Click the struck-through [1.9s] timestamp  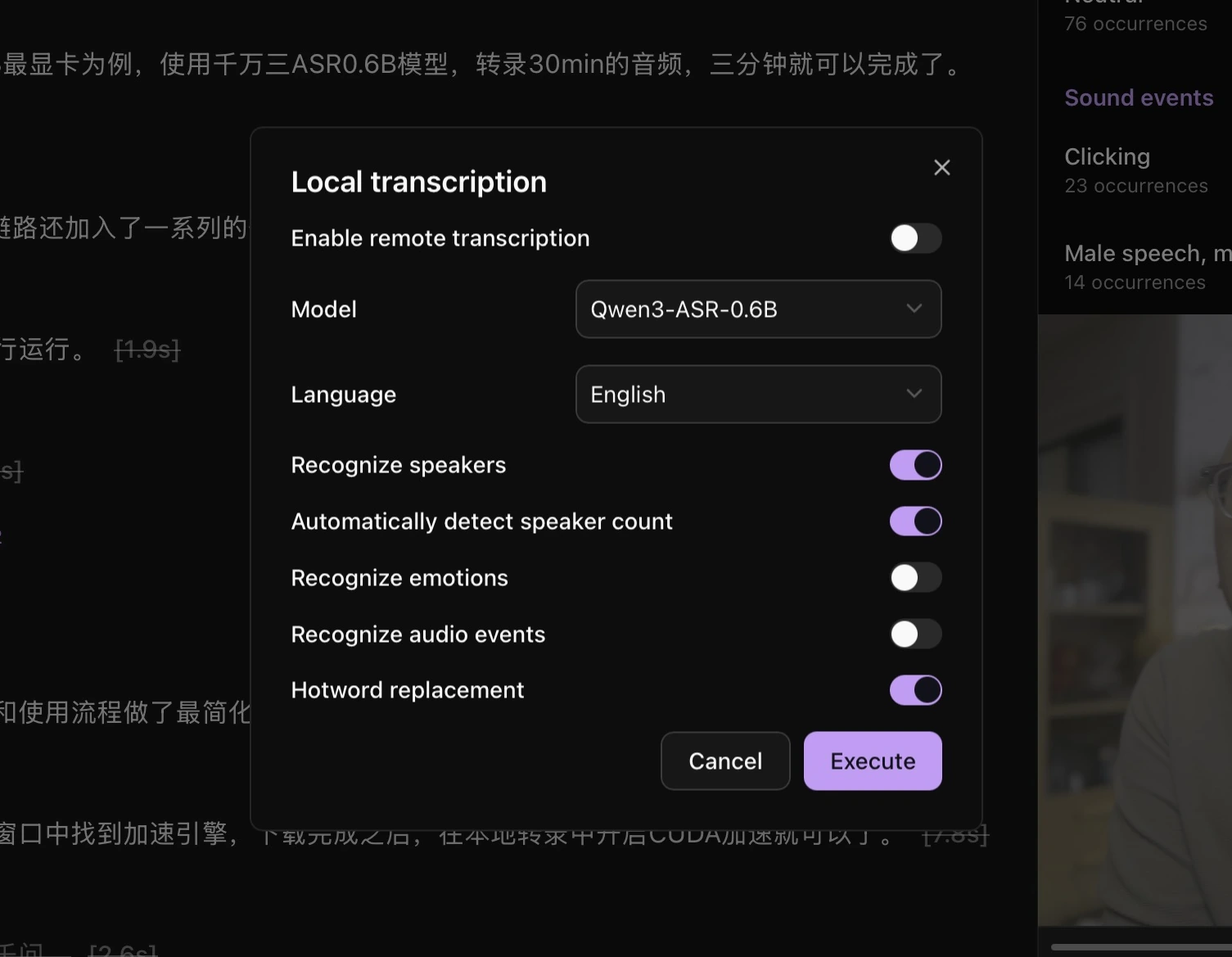pos(147,350)
